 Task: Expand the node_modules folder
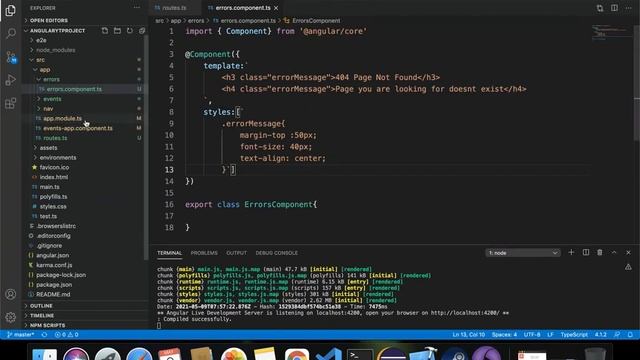pyautogui.click(x=56, y=50)
